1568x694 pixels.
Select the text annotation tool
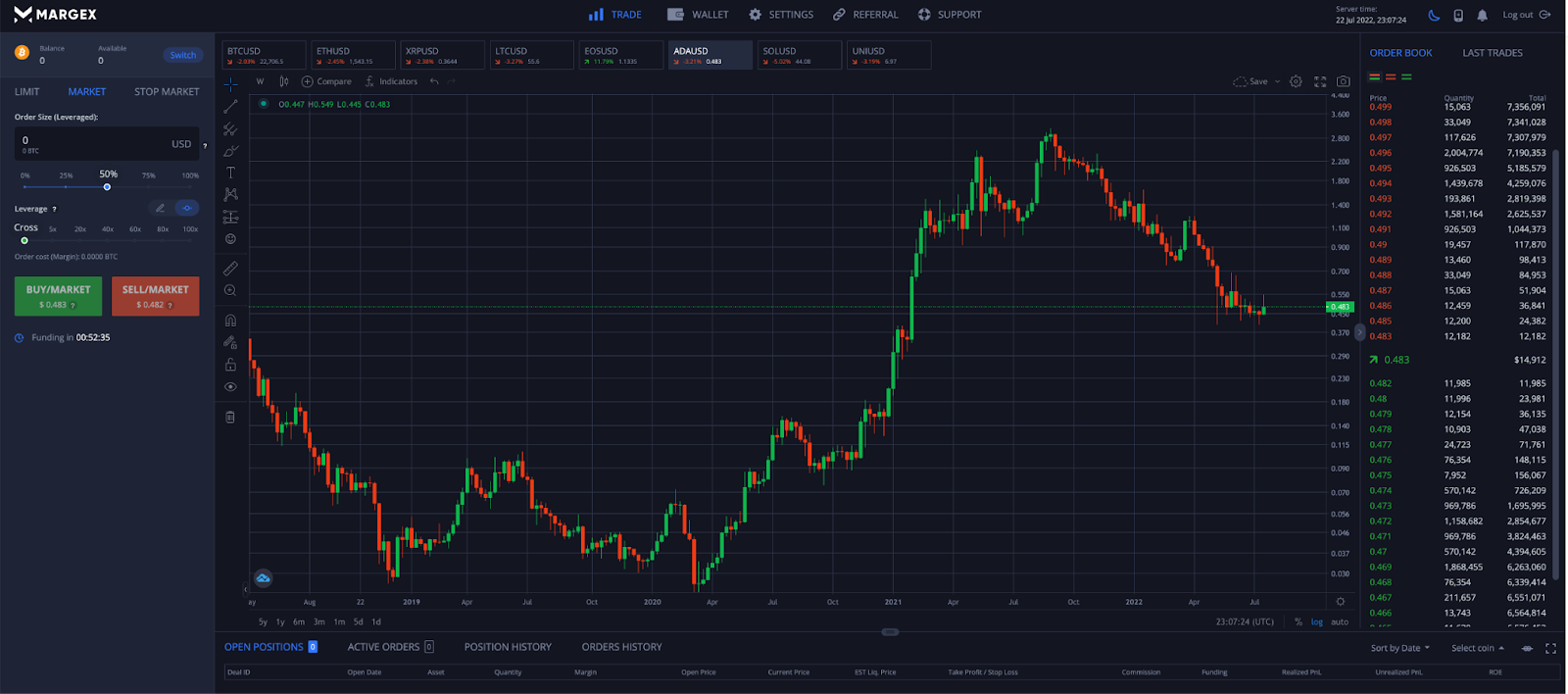(230, 173)
